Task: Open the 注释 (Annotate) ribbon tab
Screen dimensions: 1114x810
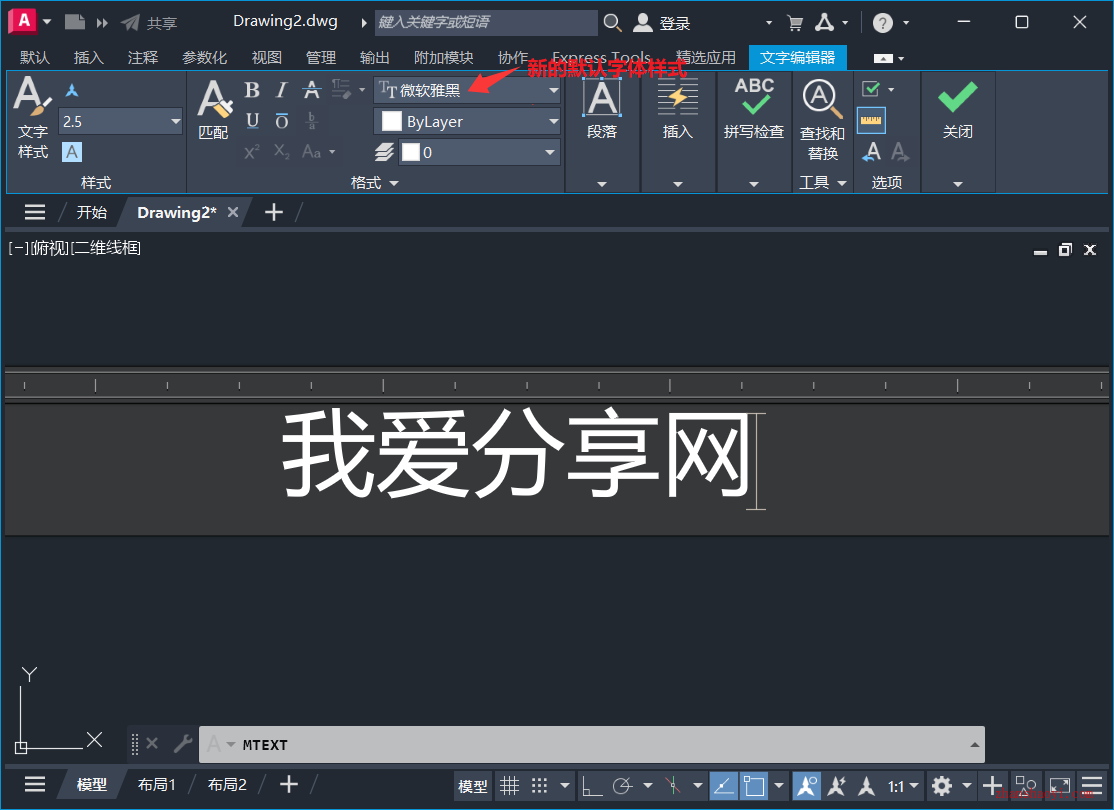Action: coord(143,58)
